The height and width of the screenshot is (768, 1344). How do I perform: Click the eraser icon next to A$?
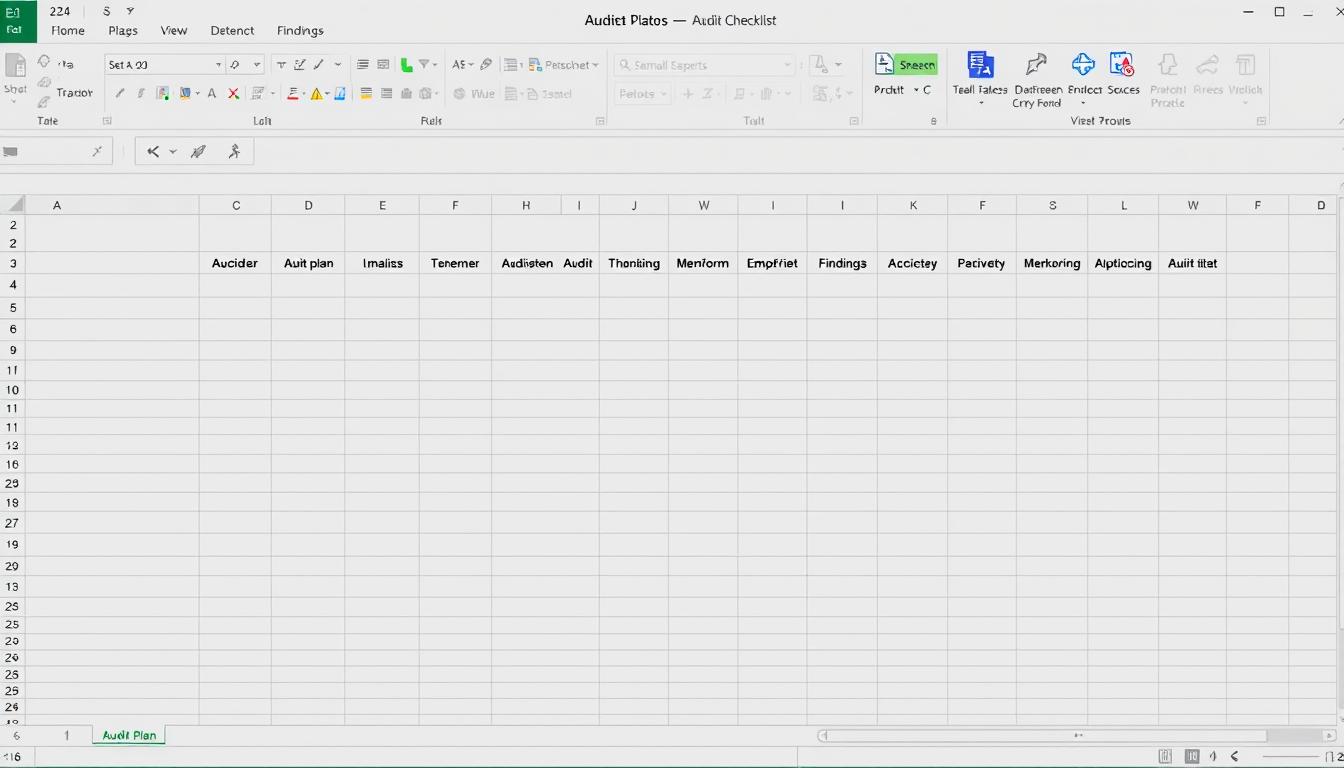(486, 65)
